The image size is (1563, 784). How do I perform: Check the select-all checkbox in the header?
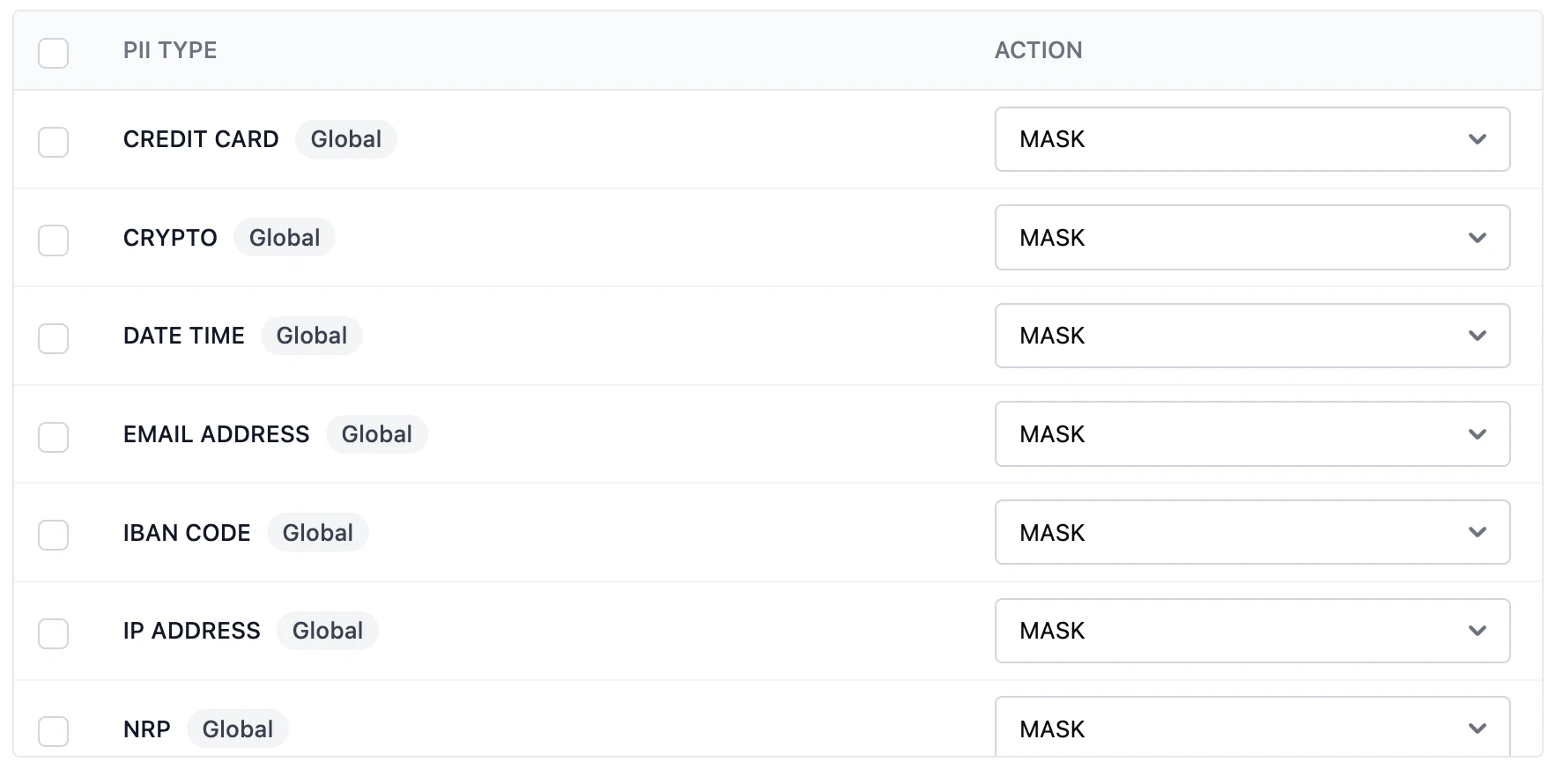coord(53,54)
